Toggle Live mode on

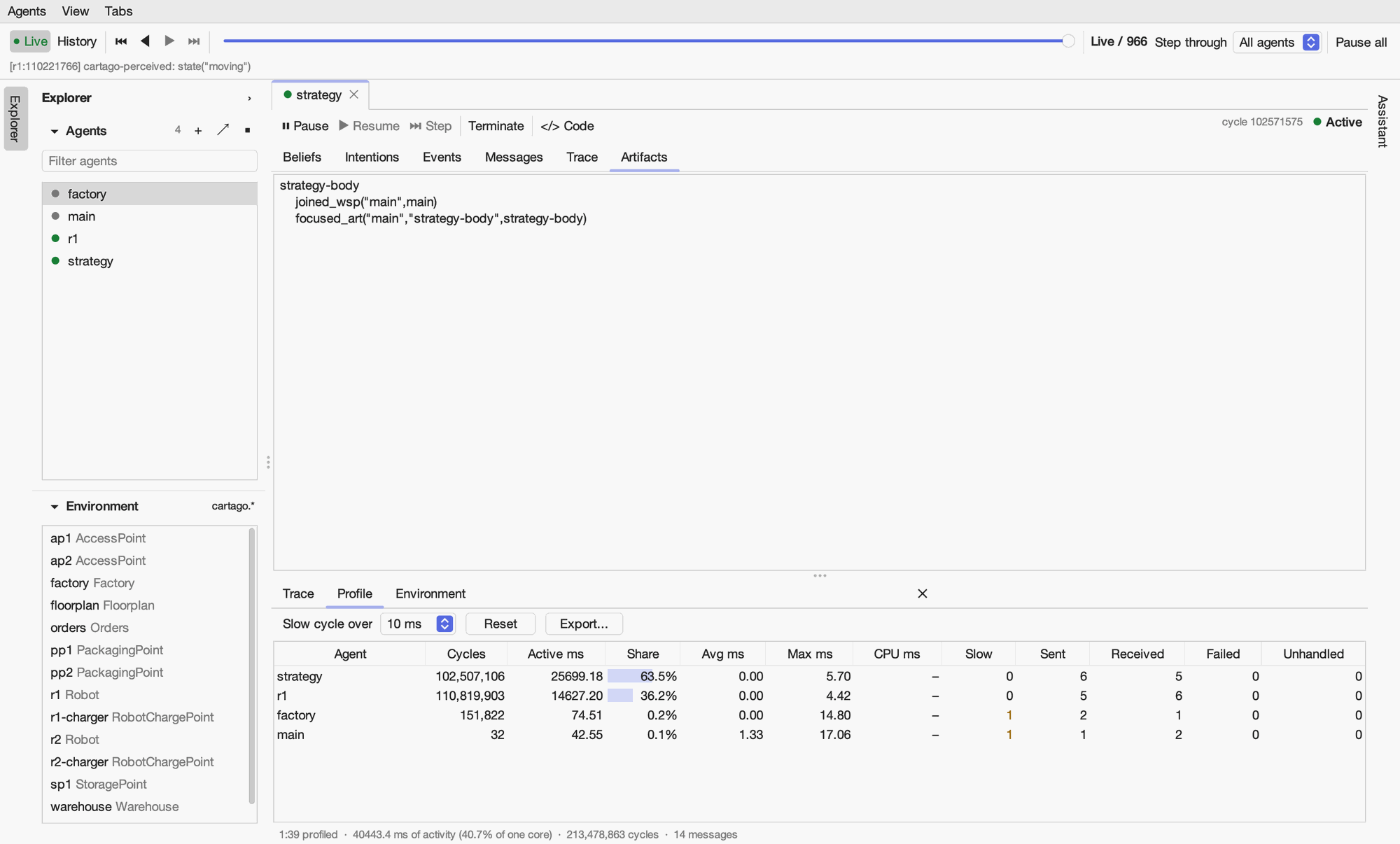click(30, 41)
